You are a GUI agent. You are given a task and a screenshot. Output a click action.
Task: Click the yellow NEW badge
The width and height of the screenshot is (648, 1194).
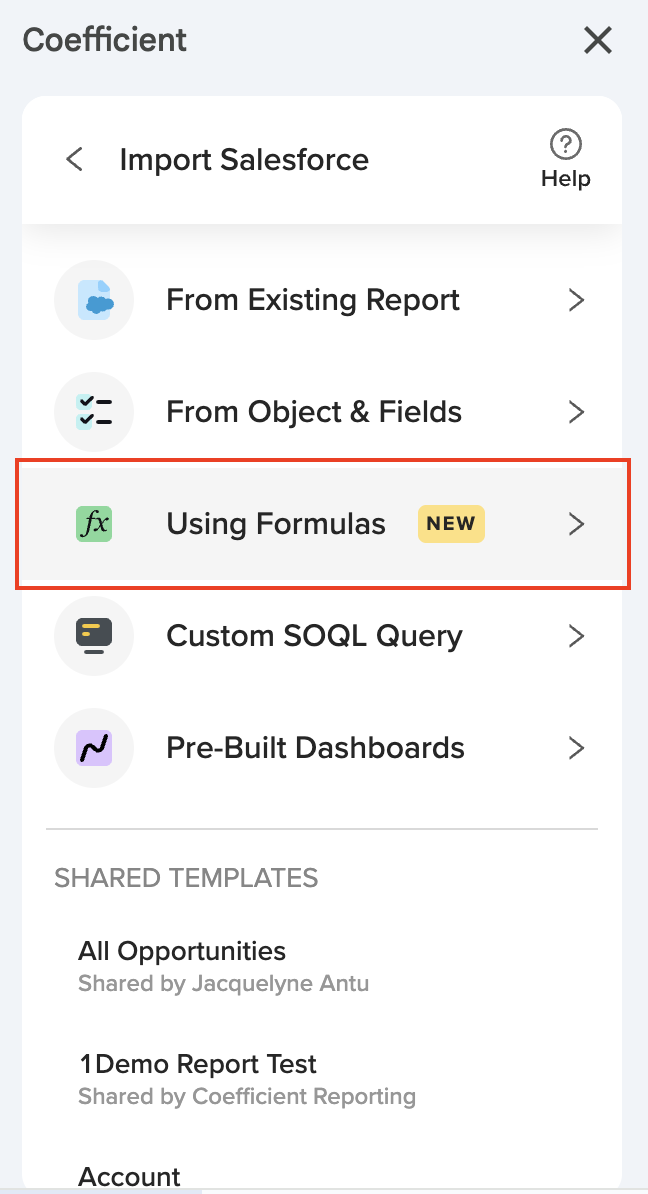(x=451, y=524)
